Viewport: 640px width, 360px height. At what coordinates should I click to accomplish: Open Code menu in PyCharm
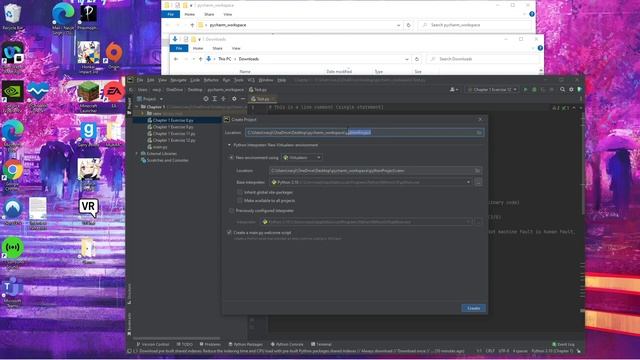point(195,80)
